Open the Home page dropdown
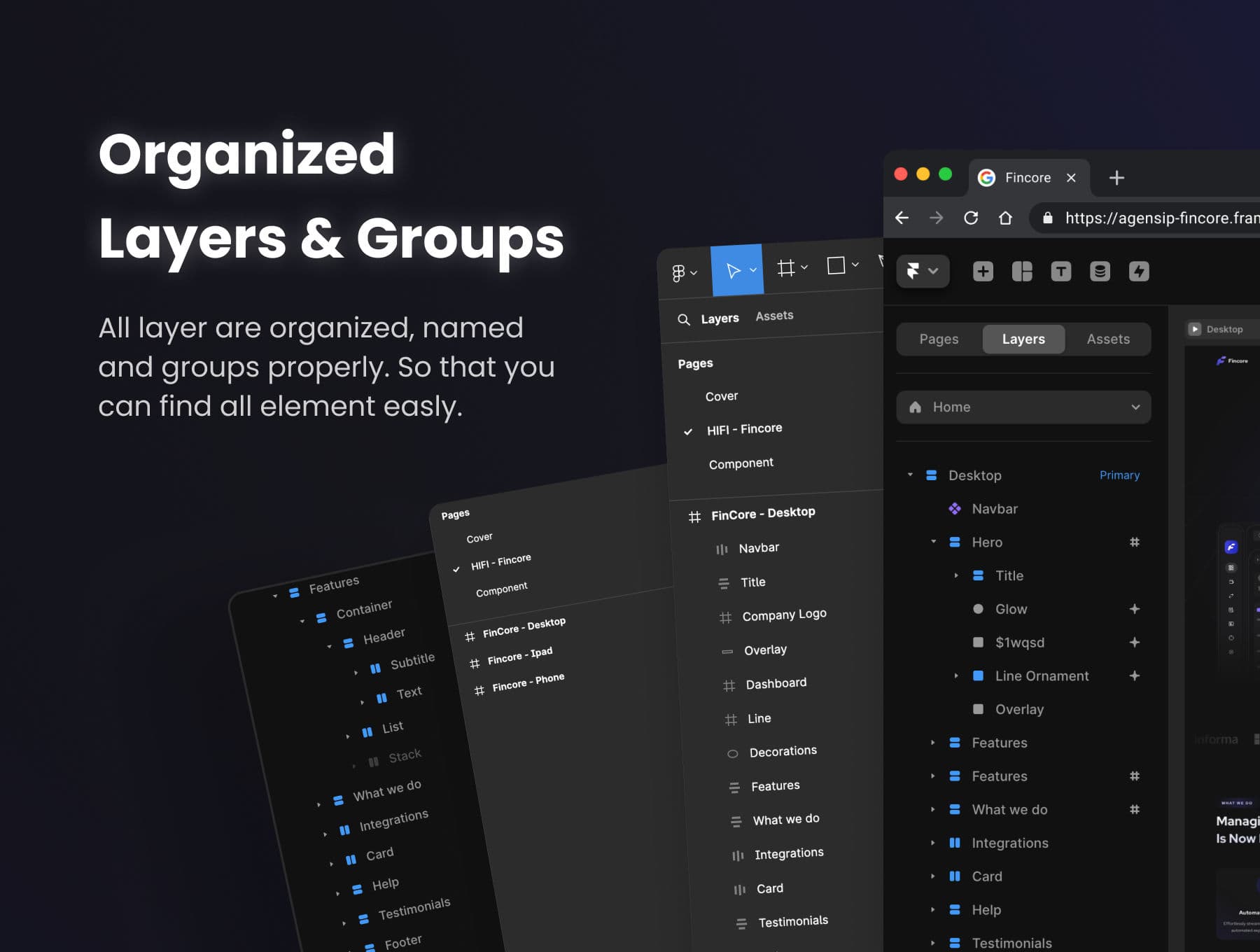 click(x=1023, y=407)
